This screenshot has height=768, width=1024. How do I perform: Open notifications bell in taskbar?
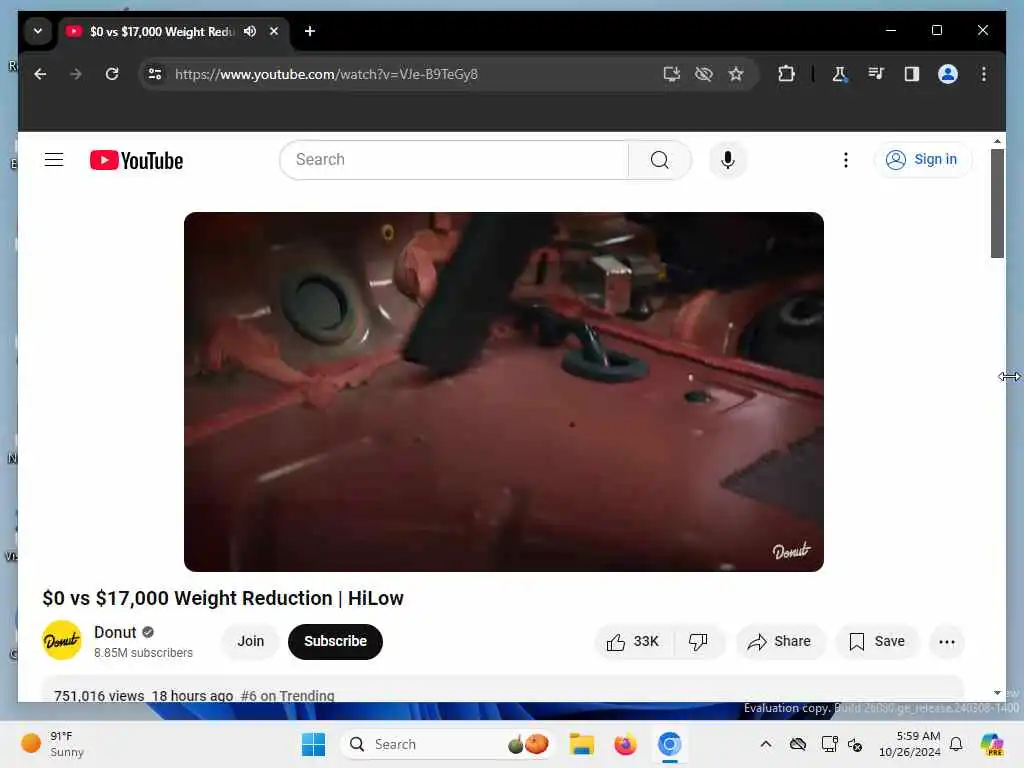click(956, 744)
